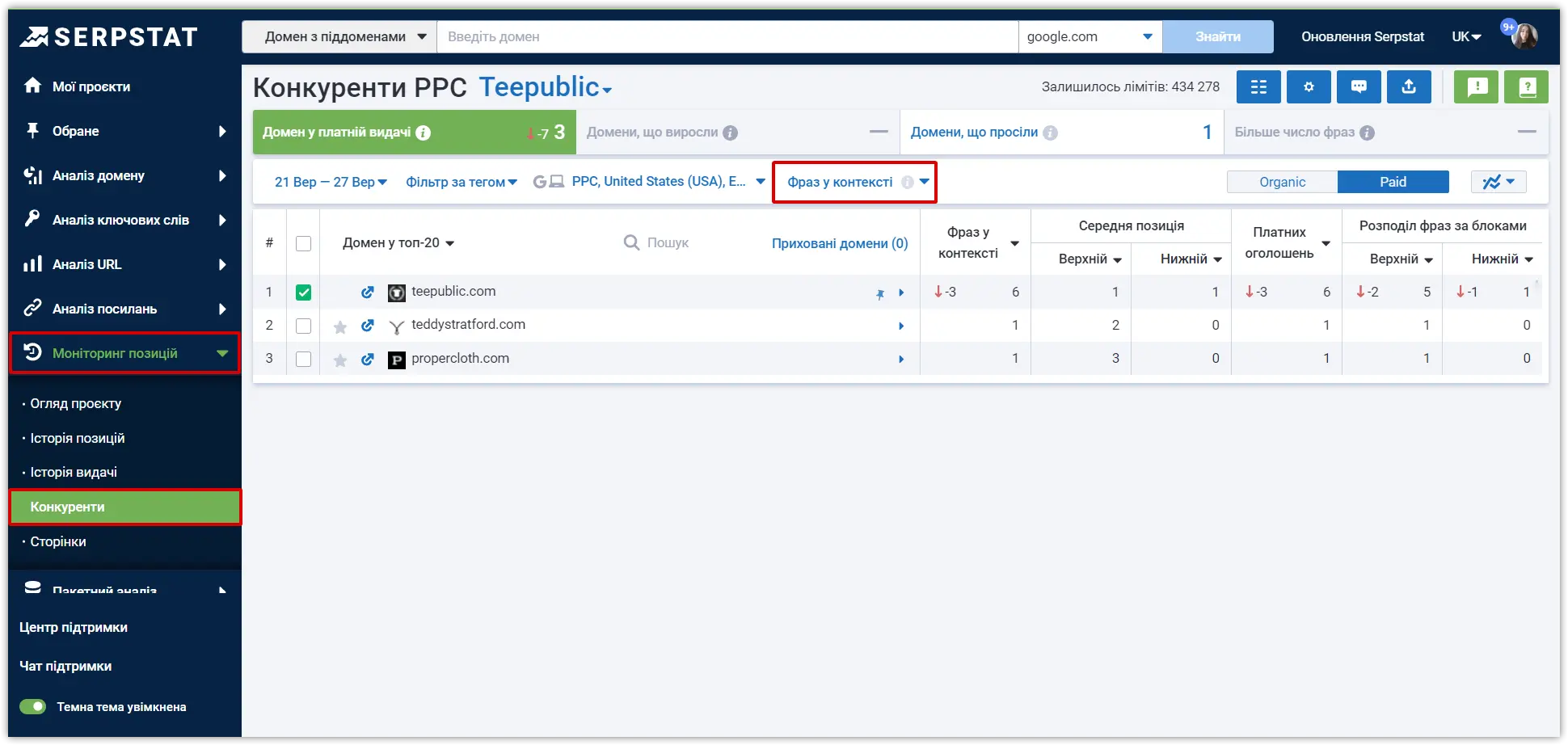Open the google.com search engine dropdown
The width and height of the screenshot is (1568, 745).
click(1090, 36)
